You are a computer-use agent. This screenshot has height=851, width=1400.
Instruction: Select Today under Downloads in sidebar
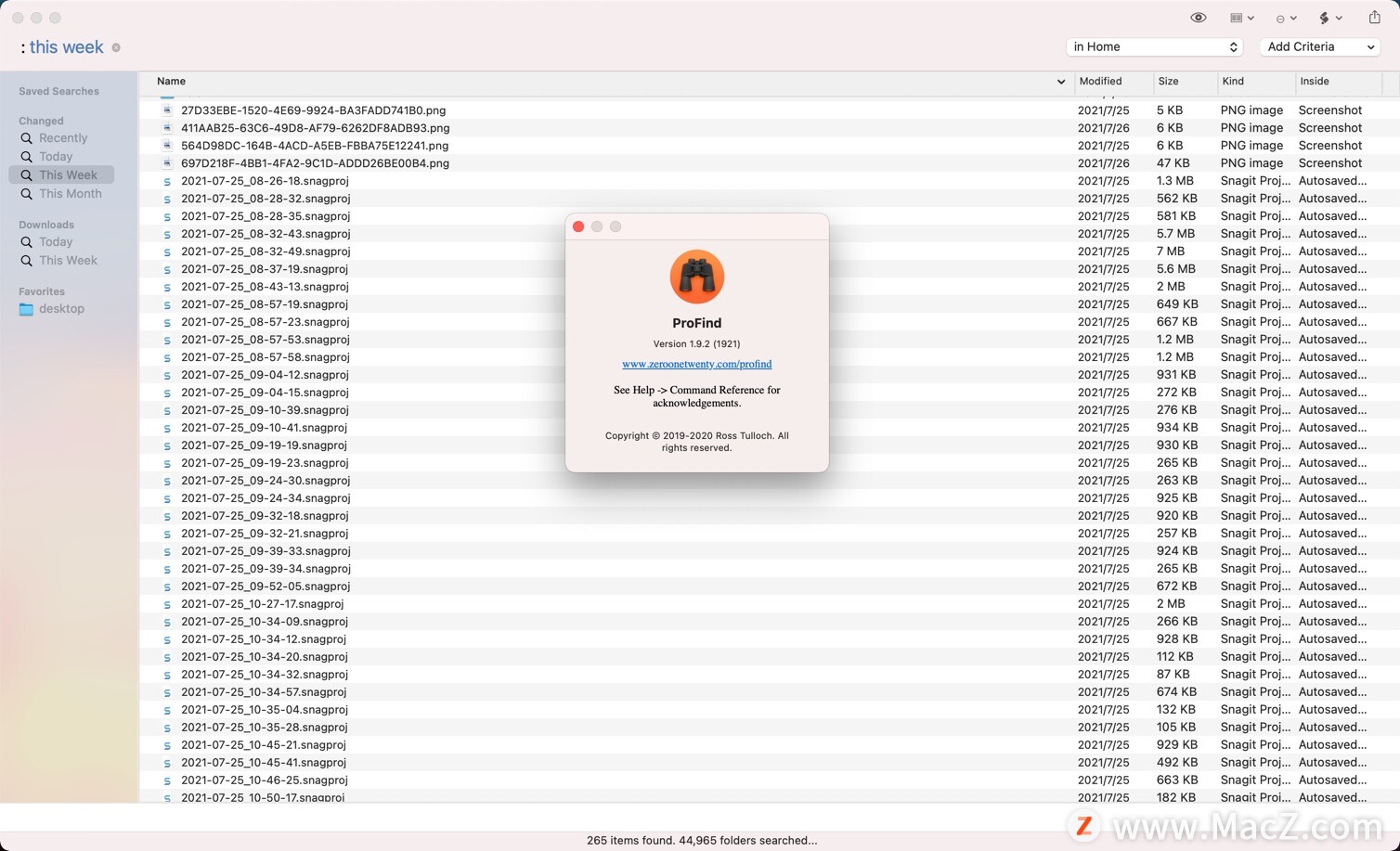point(56,242)
